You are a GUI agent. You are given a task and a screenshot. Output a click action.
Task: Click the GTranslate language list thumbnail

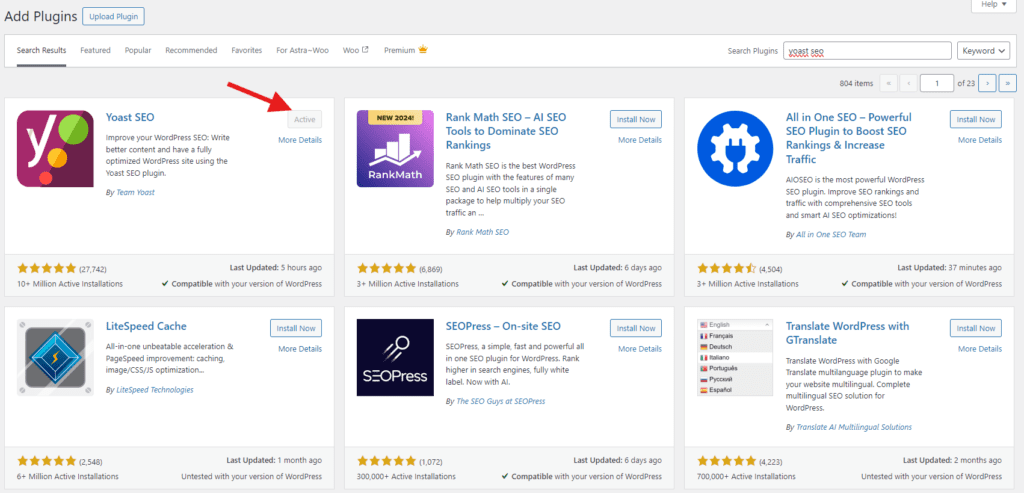pyautogui.click(x=735, y=358)
